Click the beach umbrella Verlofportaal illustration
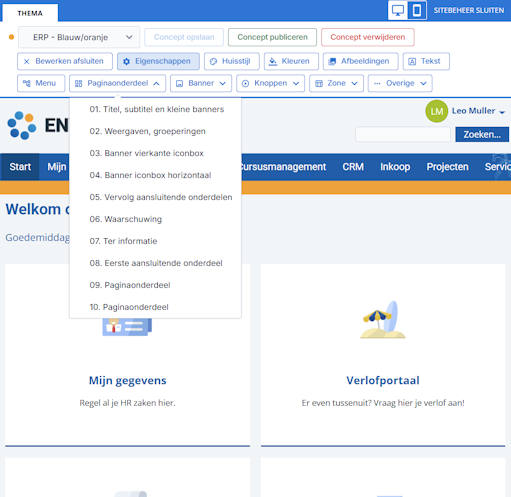The image size is (511, 497). 383,320
